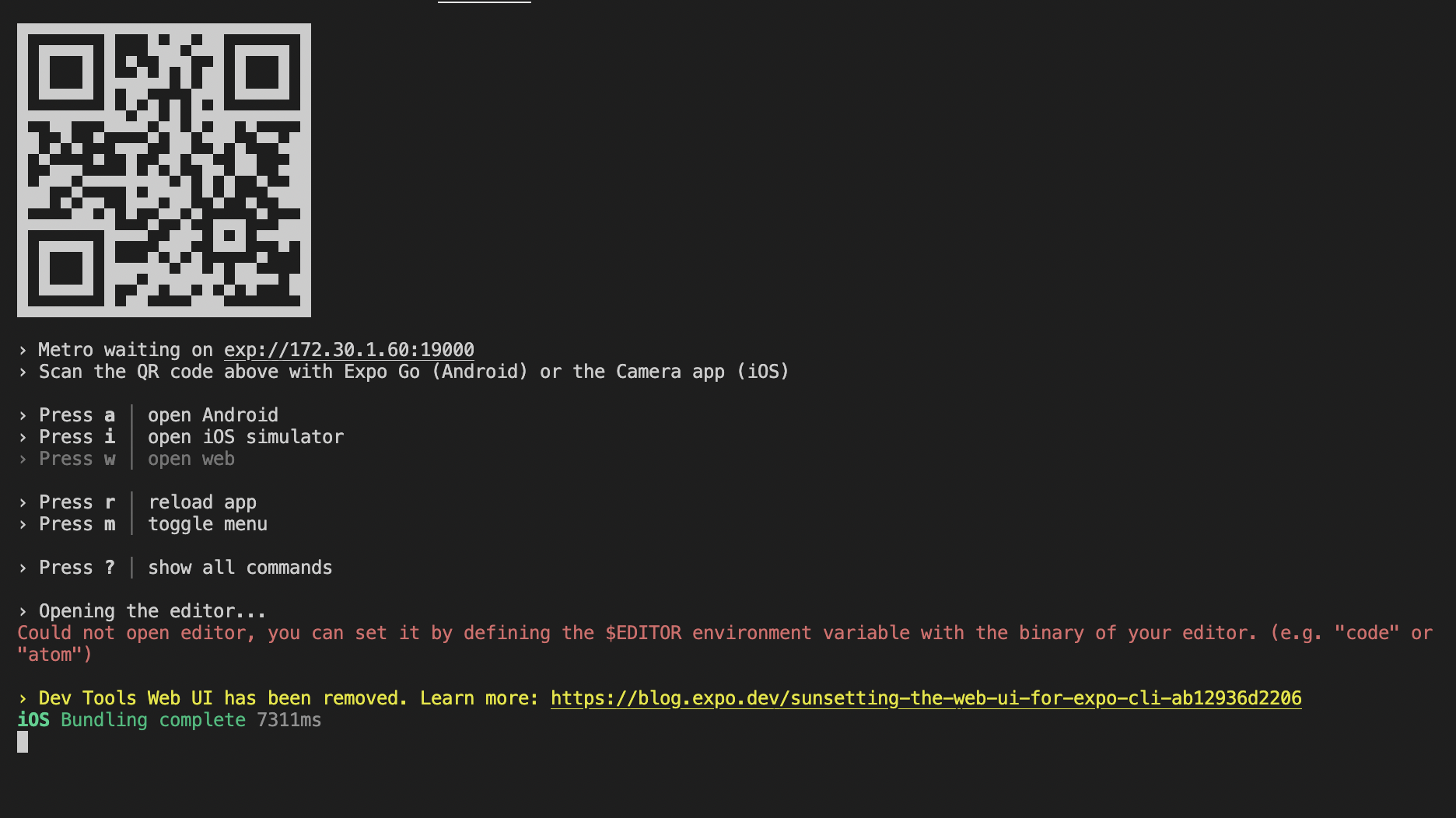The image size is (1456, 818).
Task: Click the '$EDITOR' variable name in the error
Action: (643, 633)
